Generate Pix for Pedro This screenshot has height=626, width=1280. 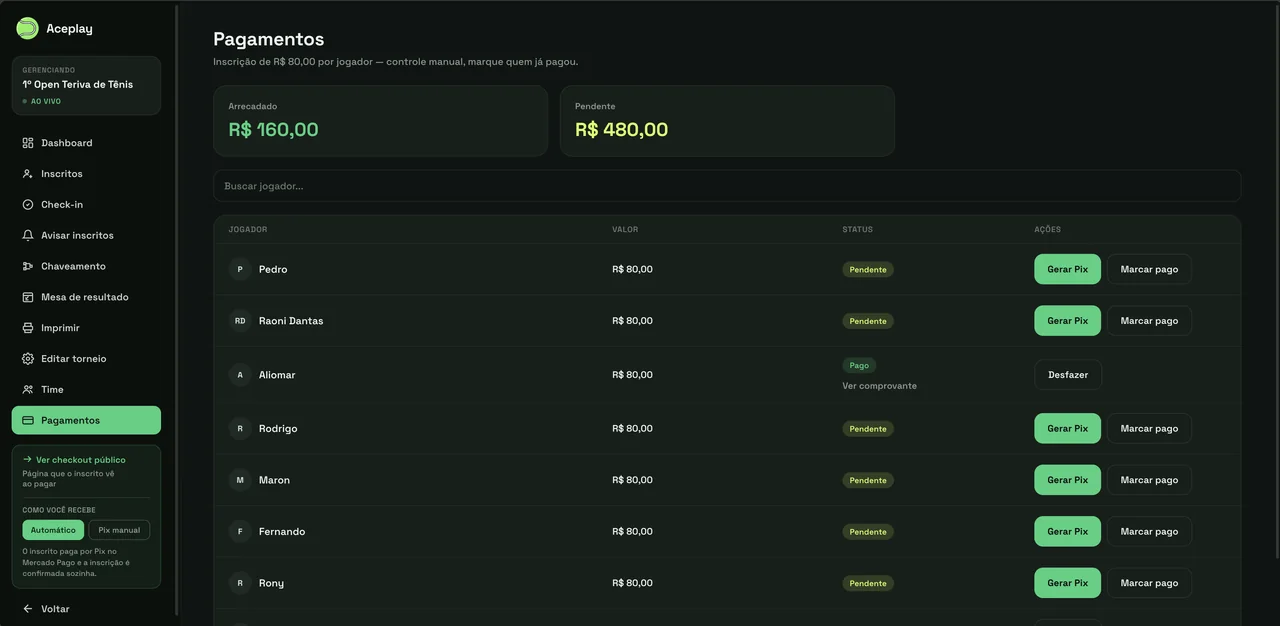[x=1067, y=269]
